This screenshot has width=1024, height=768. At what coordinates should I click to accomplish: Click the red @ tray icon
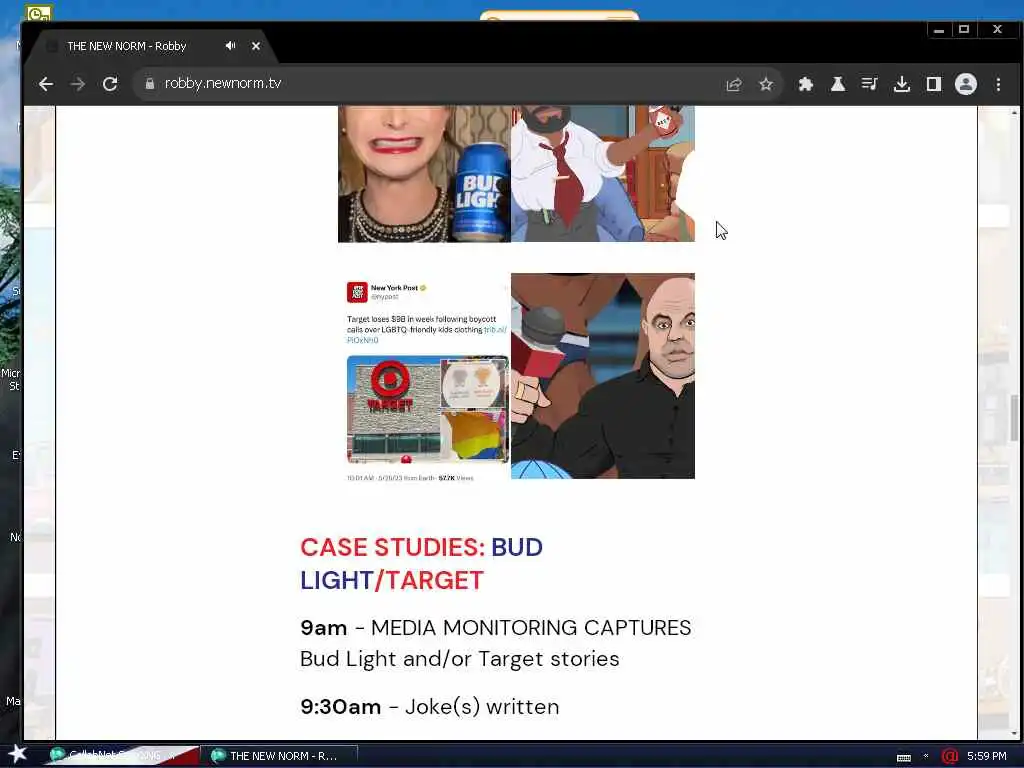pyautogui.click(x=950, y=756)
